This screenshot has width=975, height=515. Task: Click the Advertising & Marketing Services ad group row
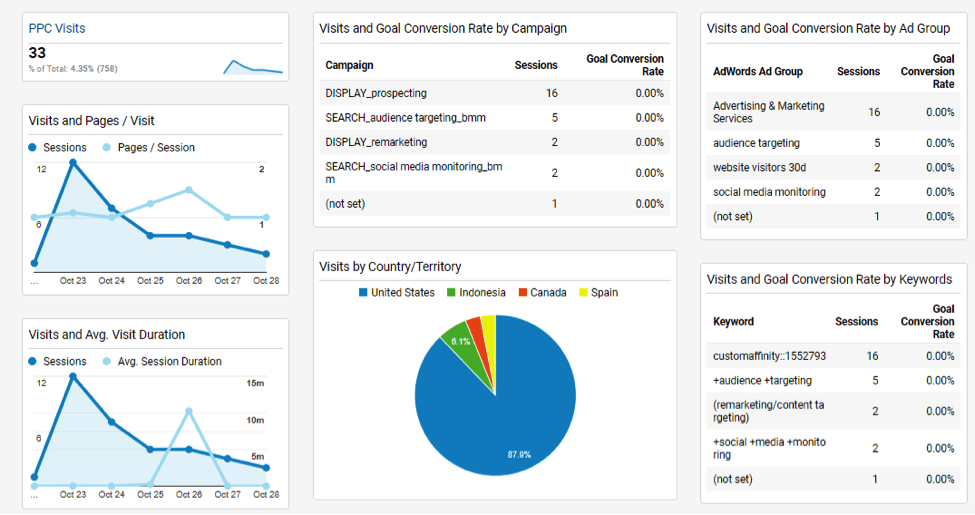pyautogui.click(x=833, y=112)
